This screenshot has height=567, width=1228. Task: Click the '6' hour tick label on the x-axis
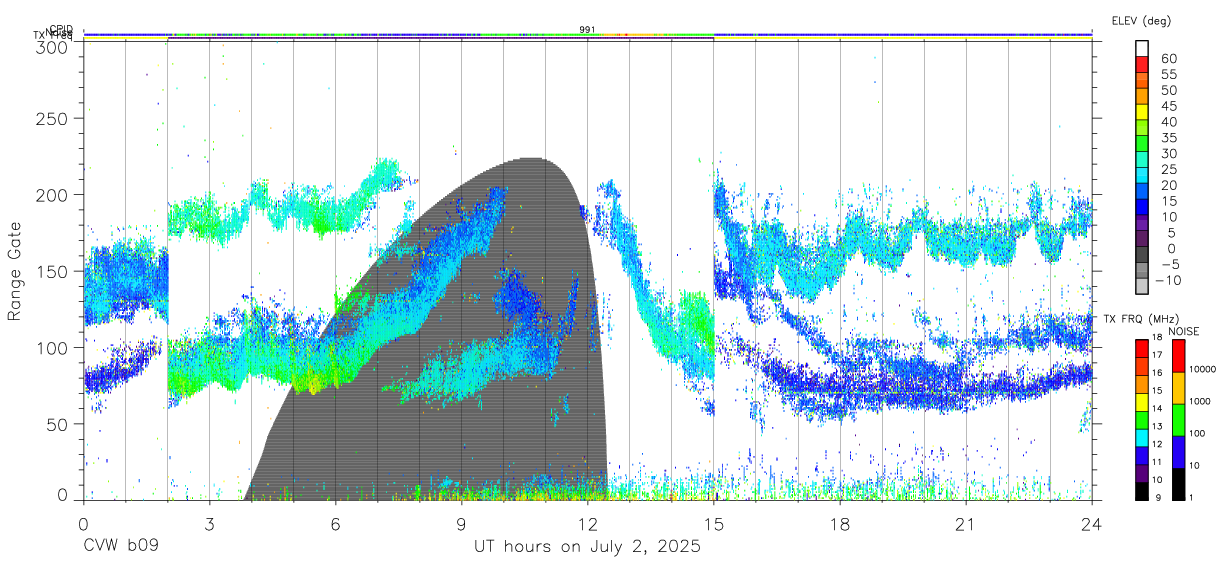tap(336, 525)
